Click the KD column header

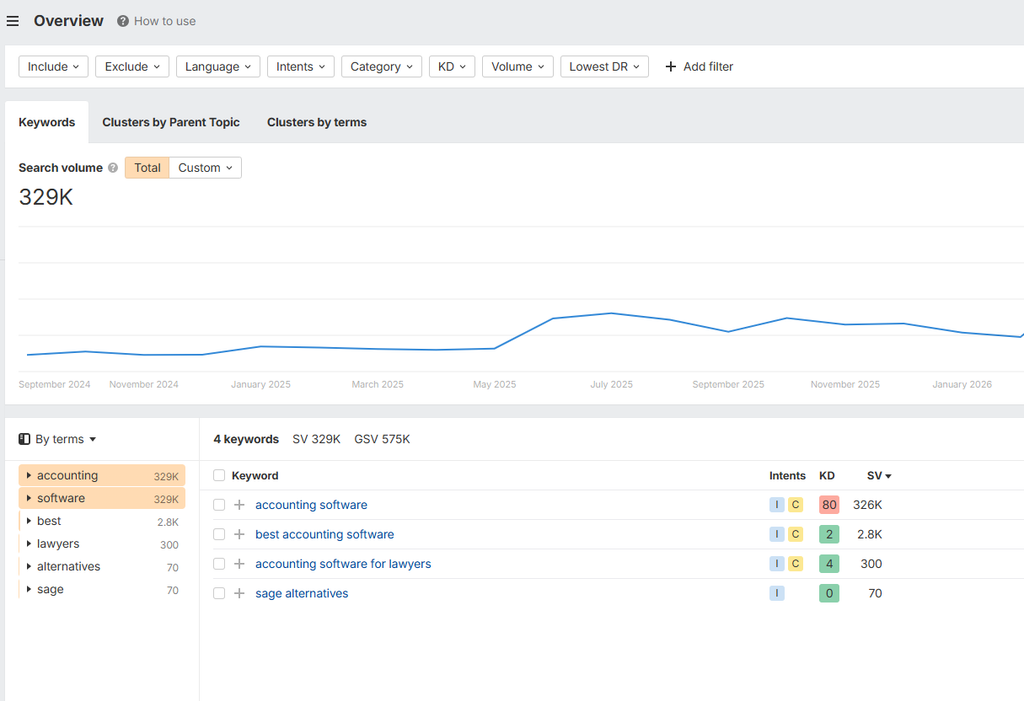click(x=827, y=476)
